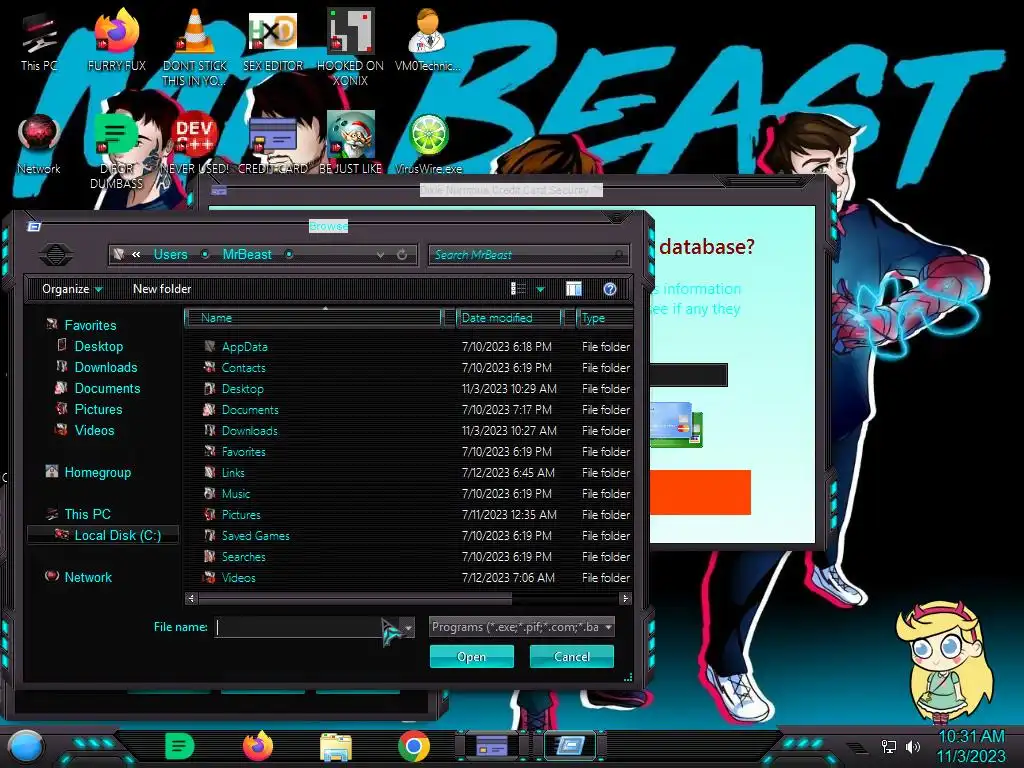The height and width of the screenshot is (768, 1024).
Task: Click the change view icon
Action: (518, 289)
